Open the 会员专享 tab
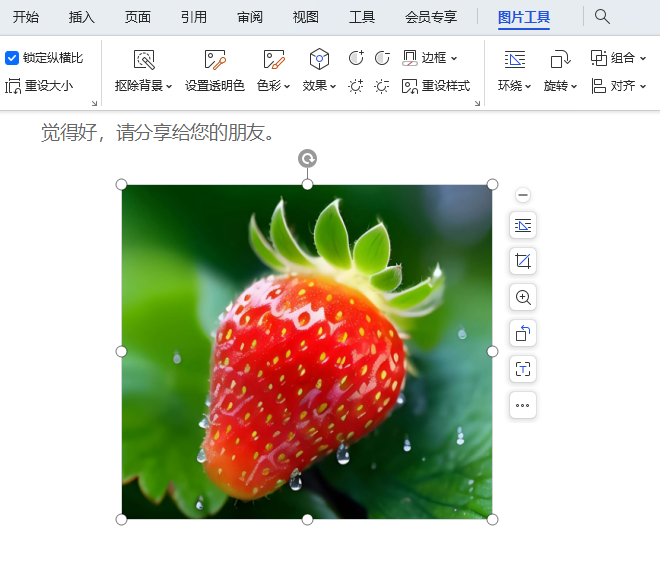The height and width of the screenshot is (569, 660). point(431,17)
